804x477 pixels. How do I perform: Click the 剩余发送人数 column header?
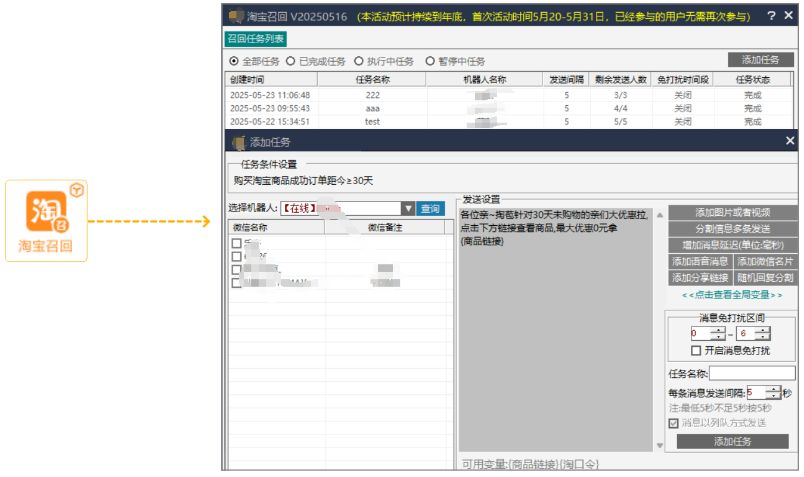tap(620, 80)
